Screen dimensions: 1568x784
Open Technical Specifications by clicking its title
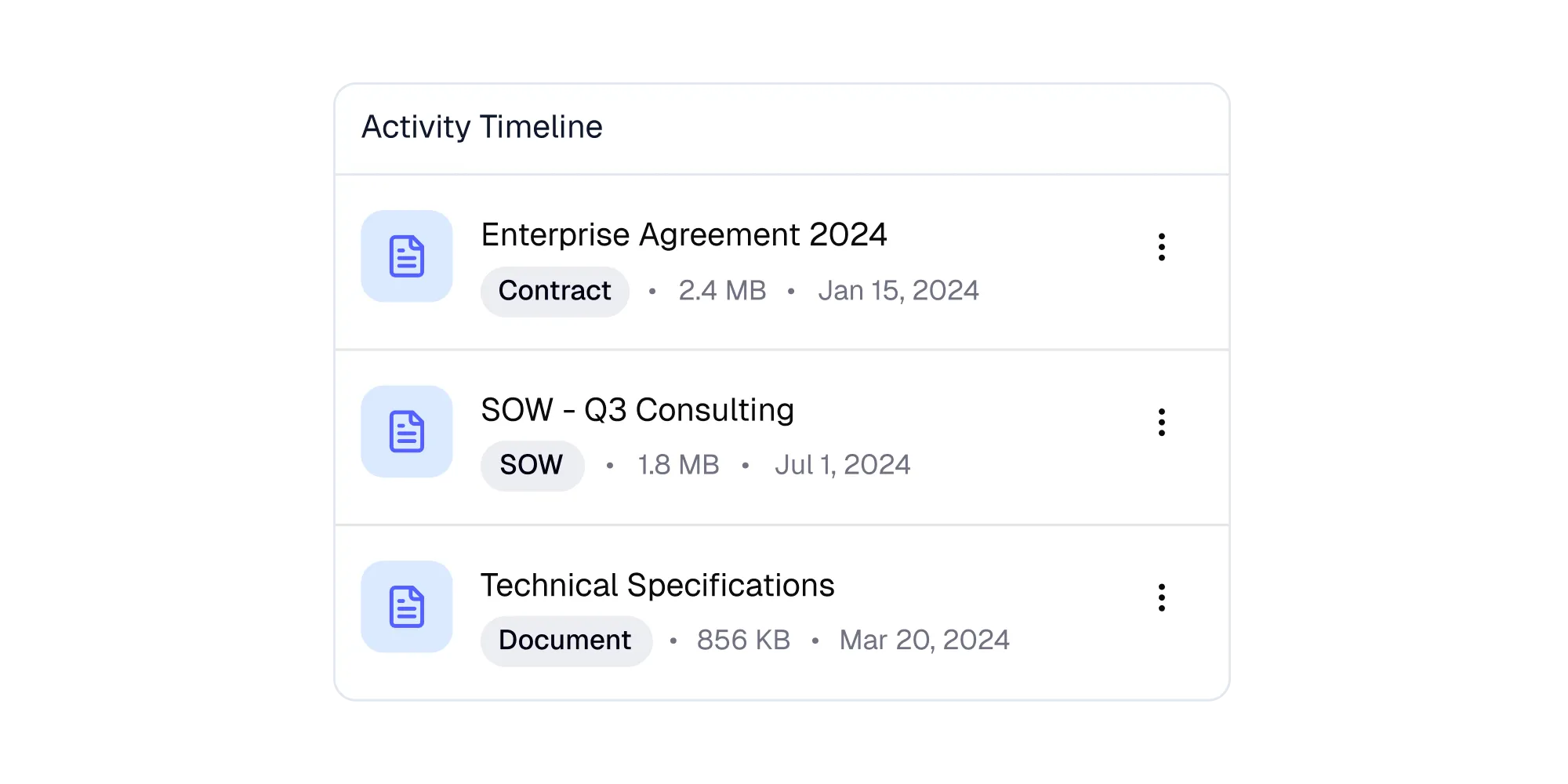coord(659,585)
